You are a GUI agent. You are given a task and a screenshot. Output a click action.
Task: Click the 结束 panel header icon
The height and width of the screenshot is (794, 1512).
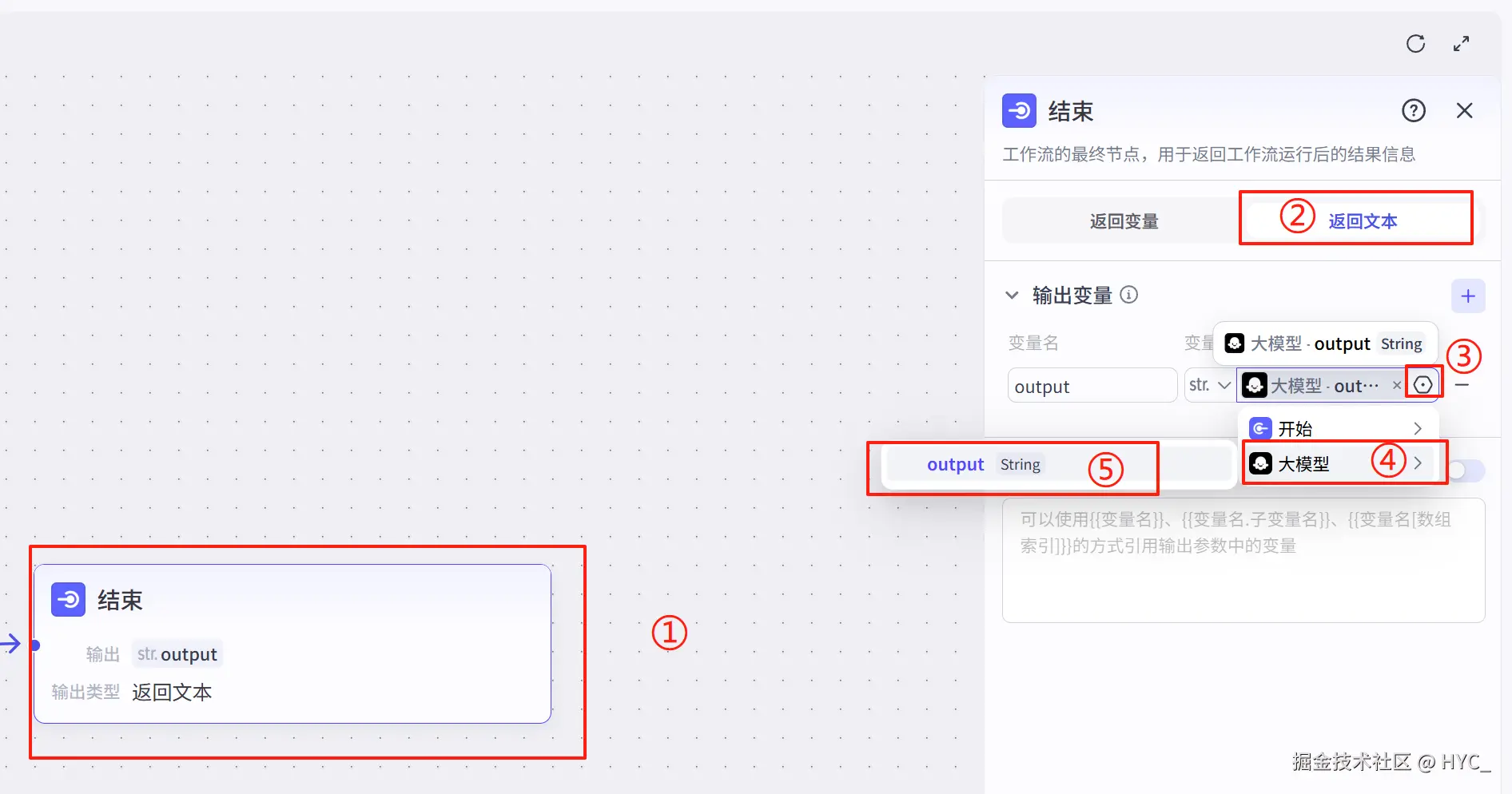tap(1020, 111)
